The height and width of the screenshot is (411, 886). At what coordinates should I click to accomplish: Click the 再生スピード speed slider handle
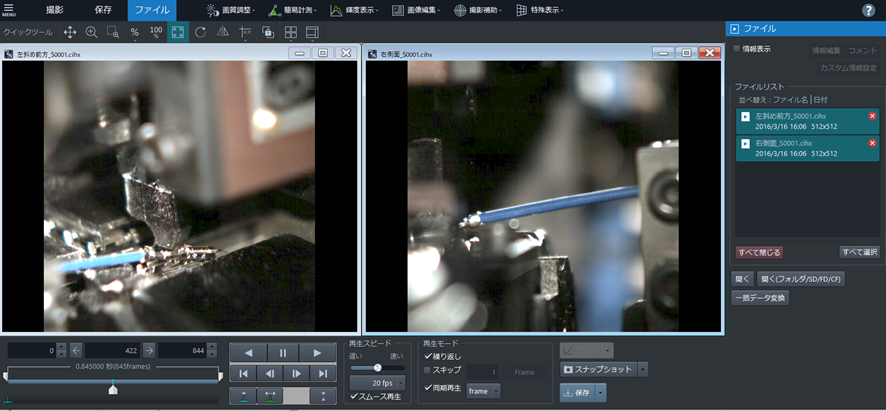tap(377, 367)
